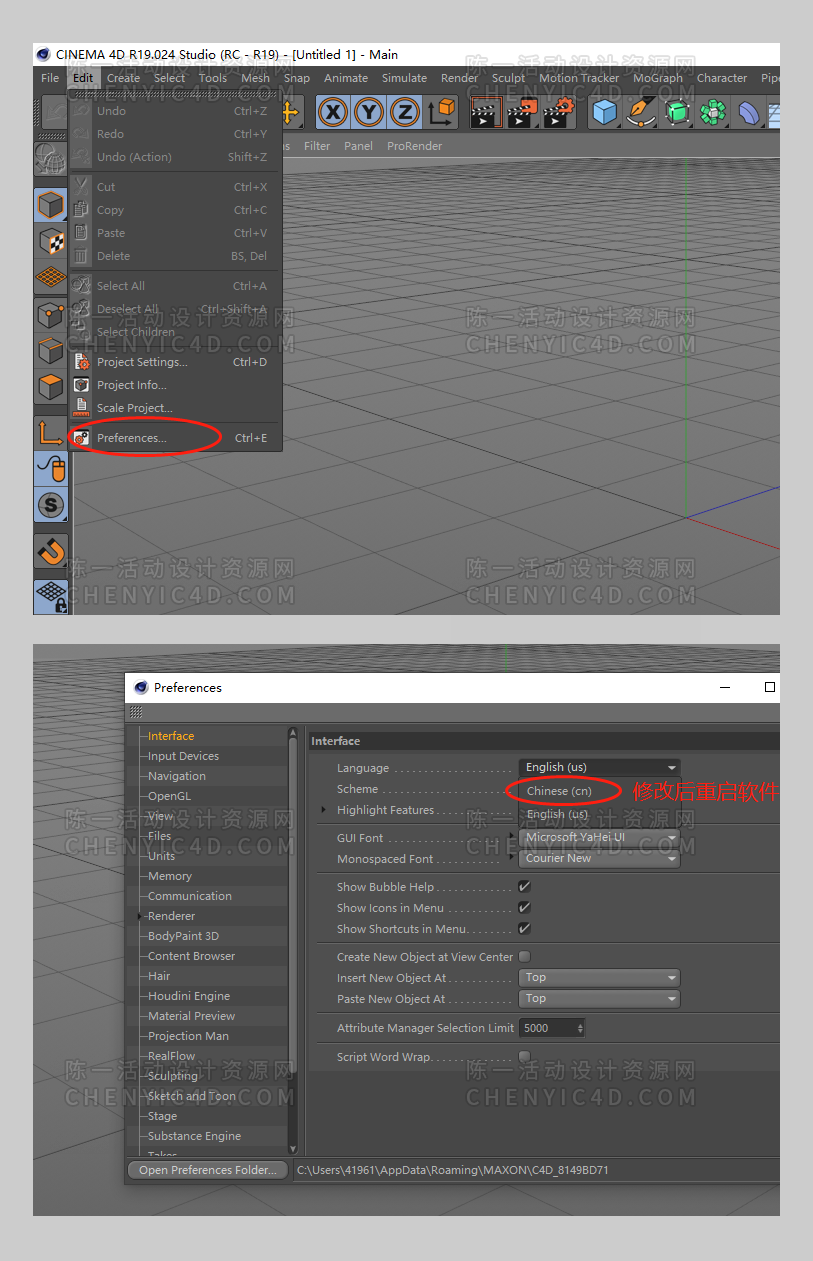Select the Model mode cube icon
Viewport: 813px width, 1261px height.
[51, 206]
